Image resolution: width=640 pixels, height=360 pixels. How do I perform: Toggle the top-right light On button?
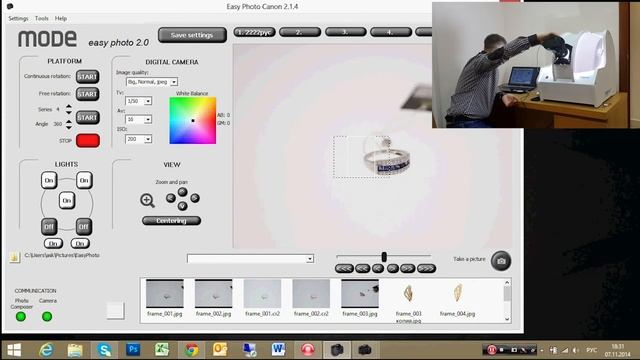[84, 180]
